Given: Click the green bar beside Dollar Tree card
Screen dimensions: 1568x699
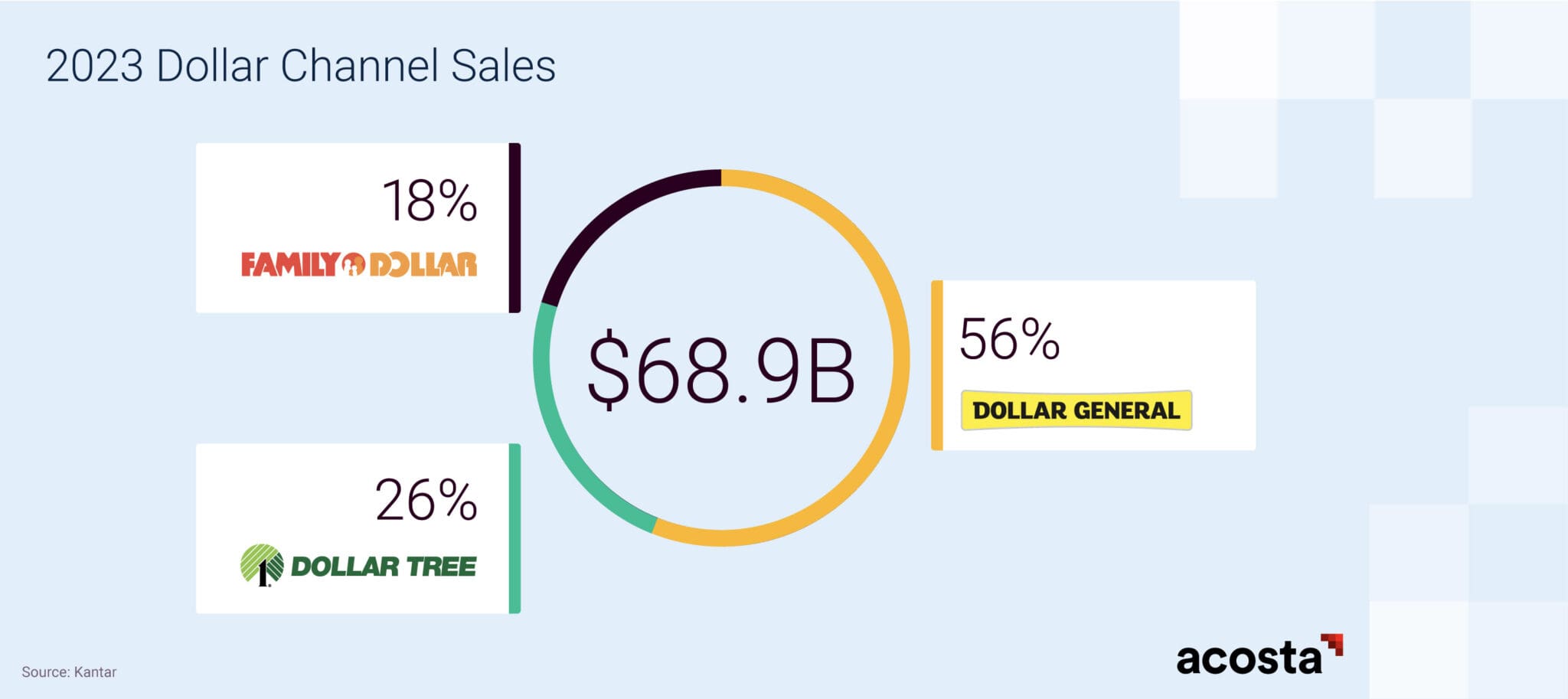Looking at the screenshot, I should pyautogui.click(x=514, y=528).
